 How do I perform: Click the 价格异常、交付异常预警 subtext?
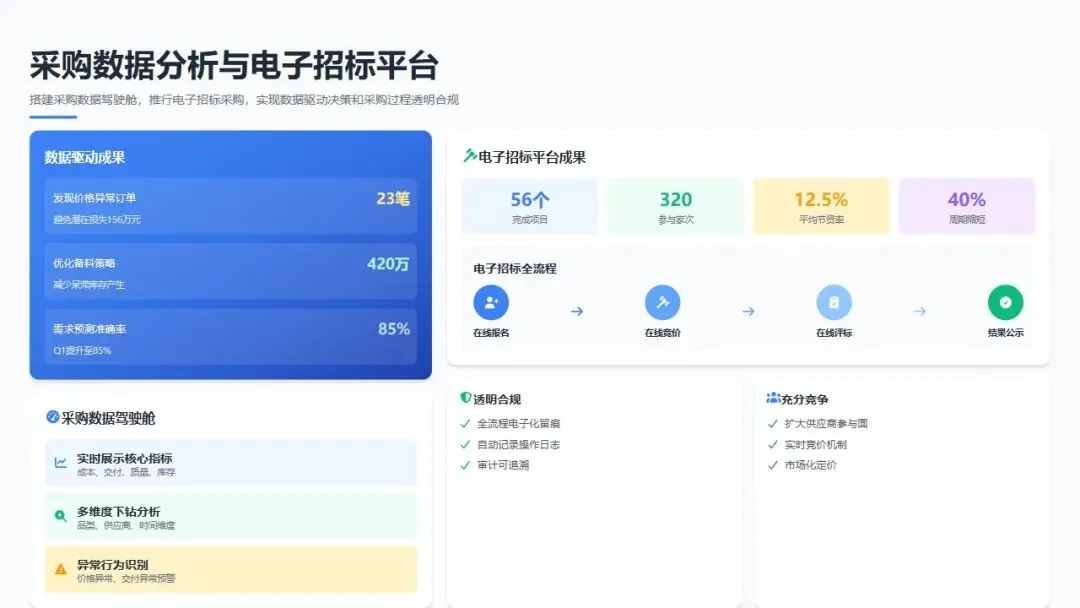coord(126,579)
